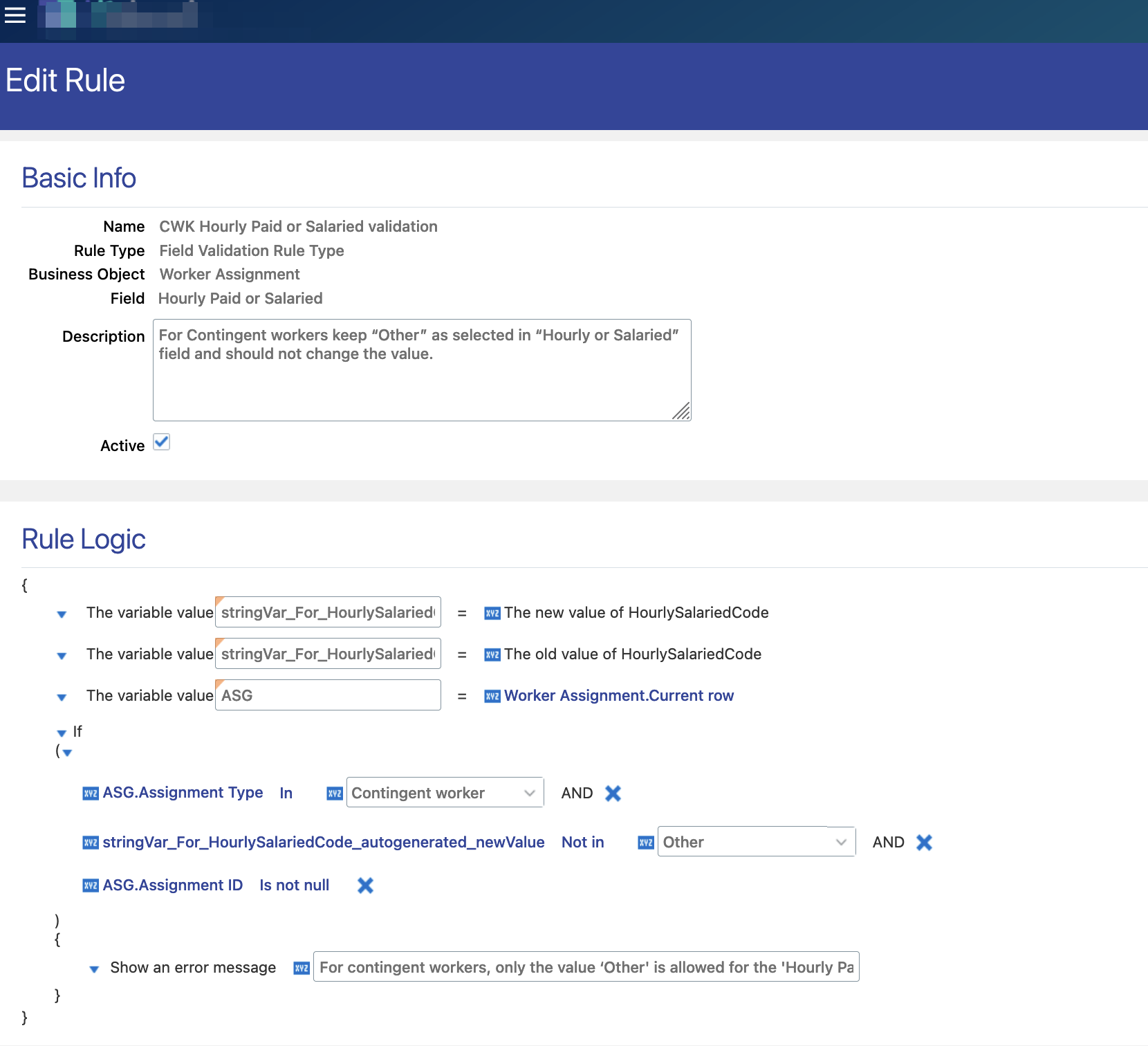Open the Other value dropdown
1148x1046 pixels.
point(756,842)
